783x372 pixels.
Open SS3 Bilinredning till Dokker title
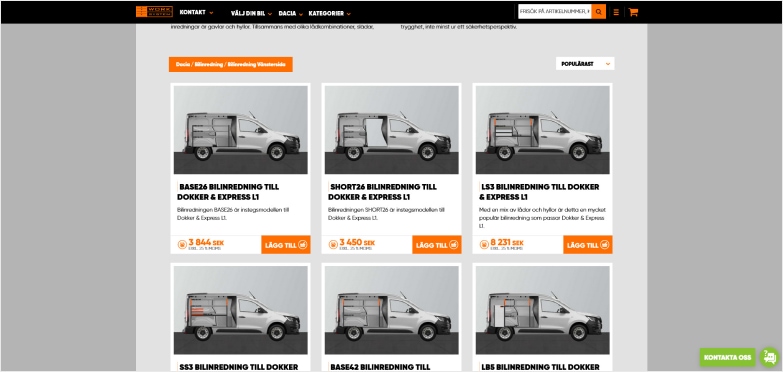pyautogui.click(x=238, y=367)
